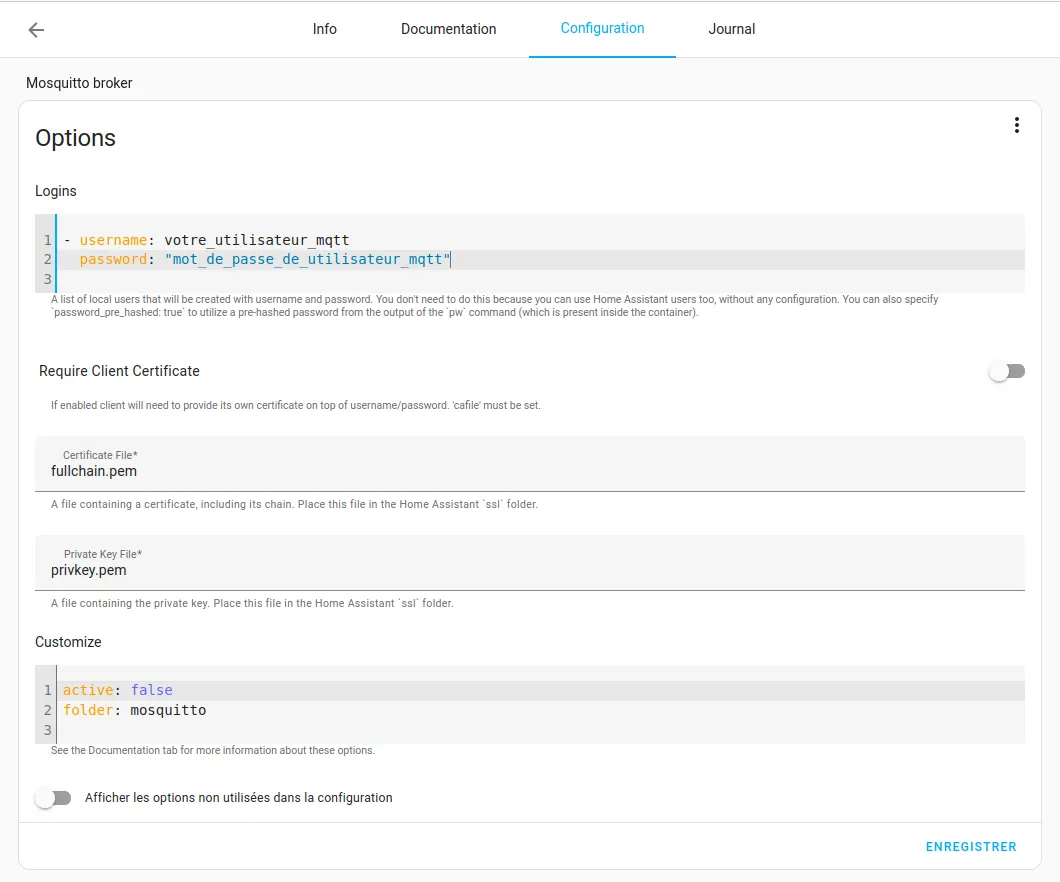Switch to the Info tab

324,29
